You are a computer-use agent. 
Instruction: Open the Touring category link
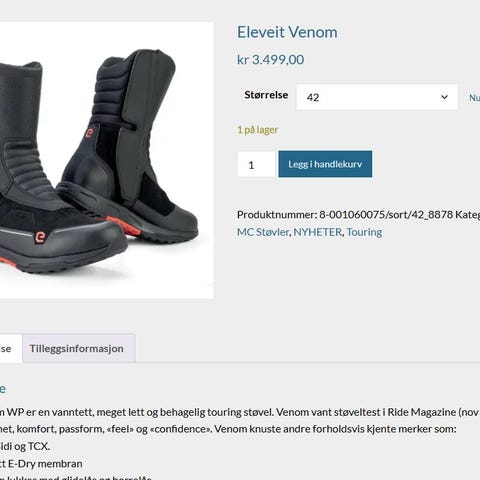[x=364, y=232]
